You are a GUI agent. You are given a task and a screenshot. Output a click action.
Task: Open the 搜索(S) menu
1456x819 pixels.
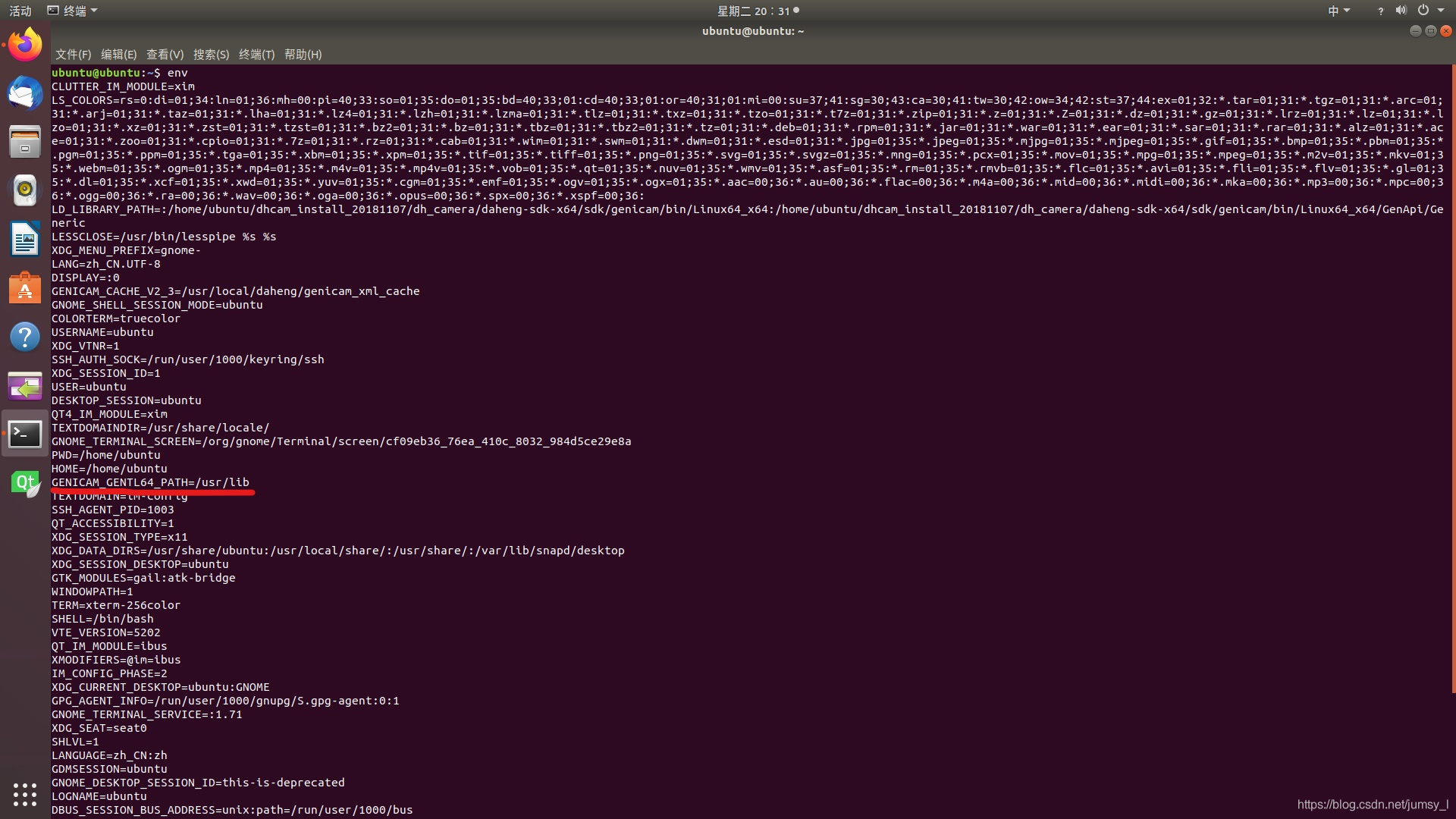(x=211, y=55)
